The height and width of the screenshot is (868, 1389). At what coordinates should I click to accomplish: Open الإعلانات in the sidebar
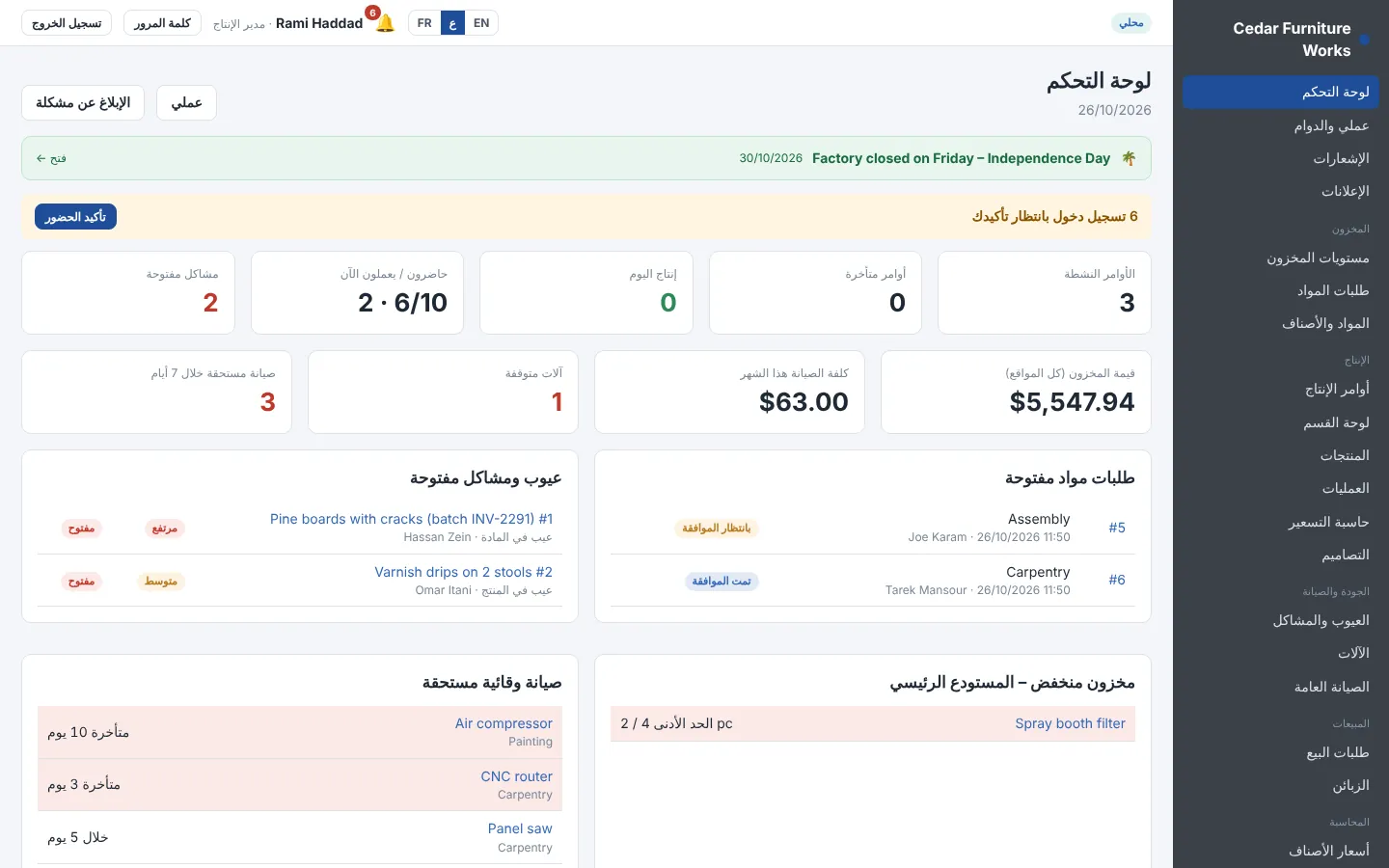click(x=1280, y=191)
